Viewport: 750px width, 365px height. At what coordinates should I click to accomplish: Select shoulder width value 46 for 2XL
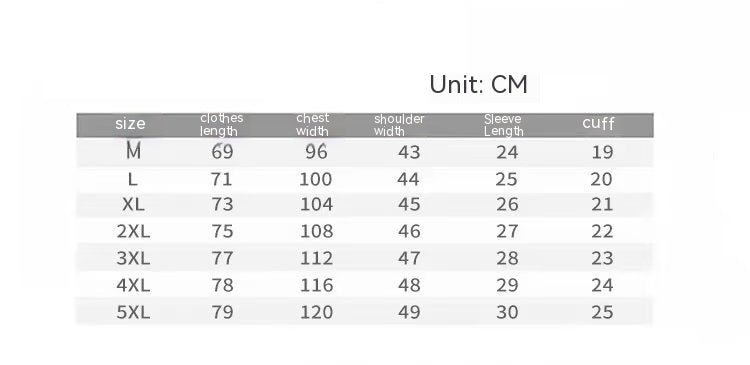click(x=409, y=232)
